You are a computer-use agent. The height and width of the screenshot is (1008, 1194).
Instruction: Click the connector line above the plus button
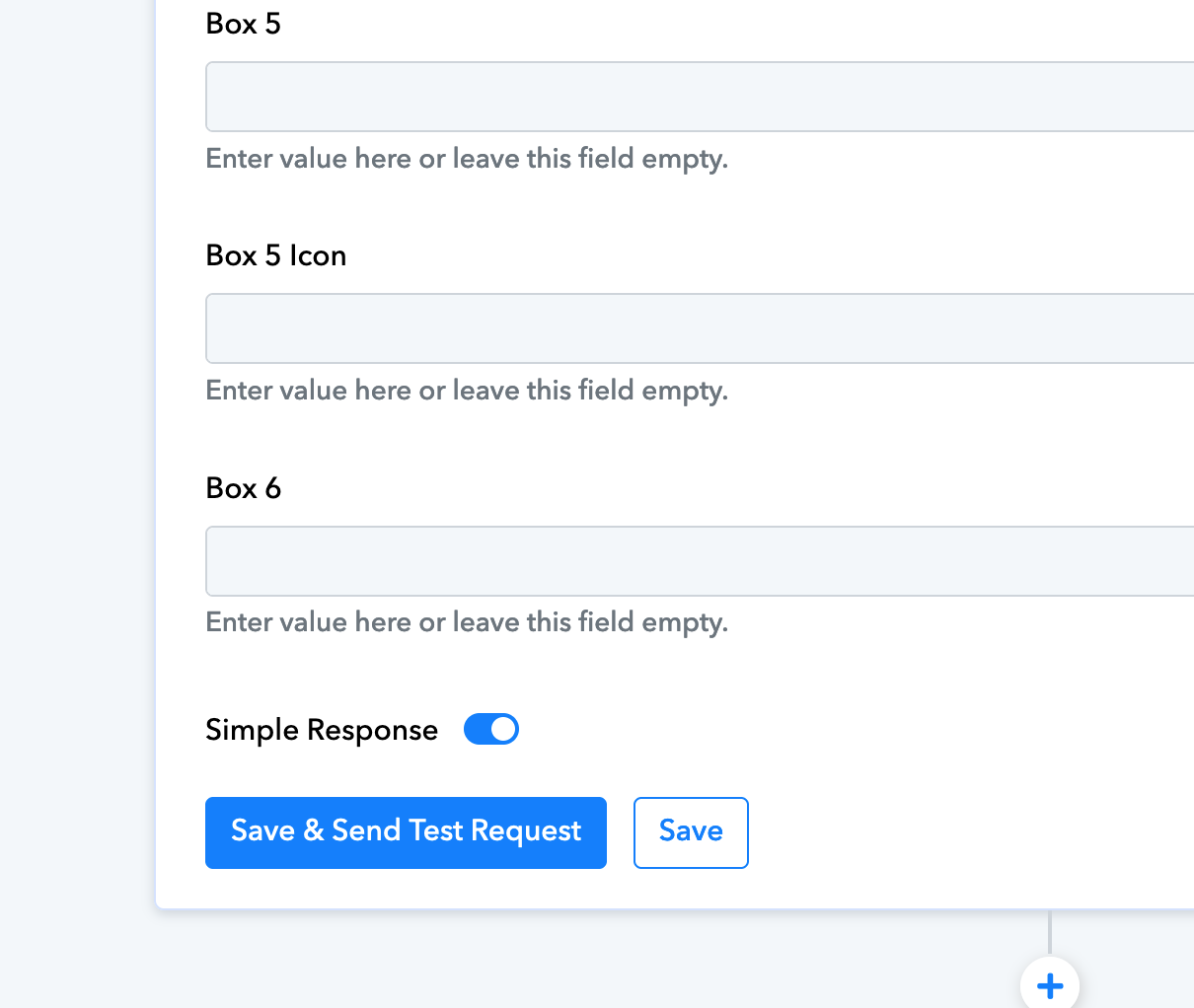tap(1050, 932)
